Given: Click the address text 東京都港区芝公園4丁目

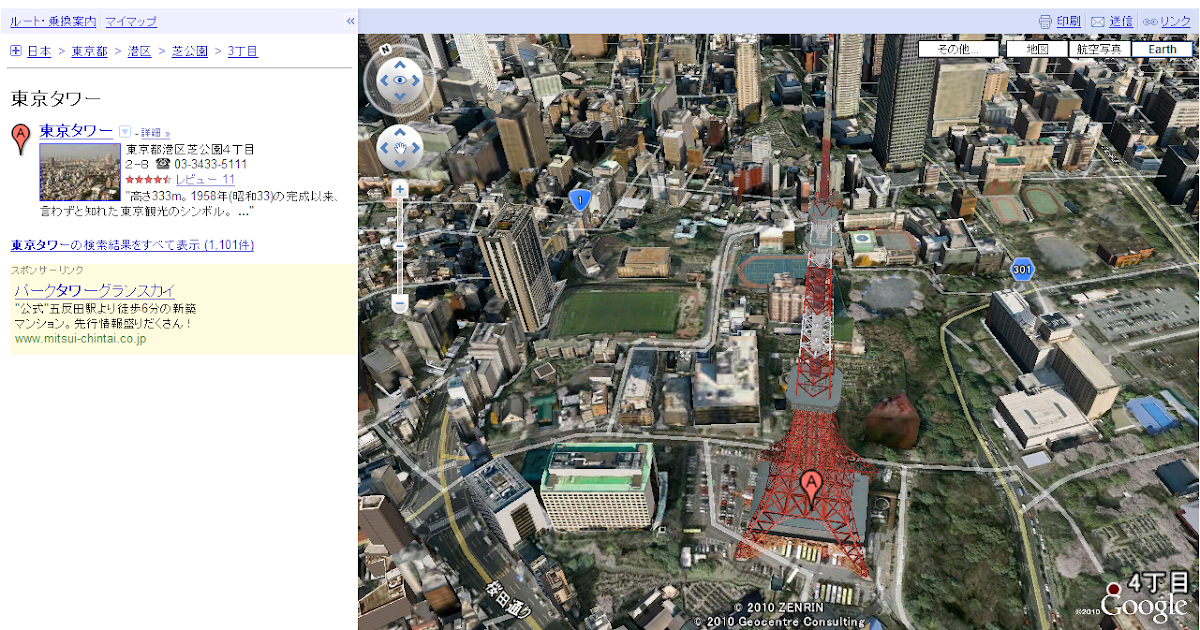Looking at the screenshot, I should pyautogui.click(x=190, y=148).
